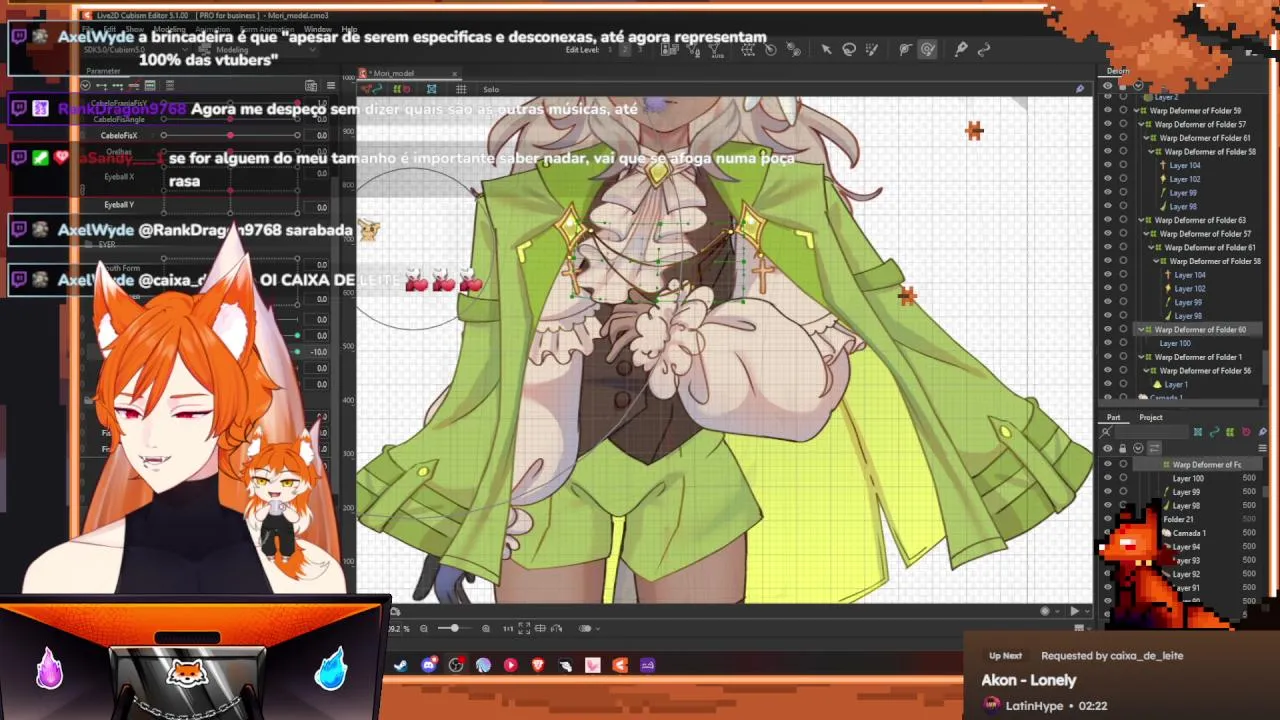This screenshot has height=720, width=1280.
Task: Collapse Folder 61 deformer under Folder 63
Action: point(1152,247)
